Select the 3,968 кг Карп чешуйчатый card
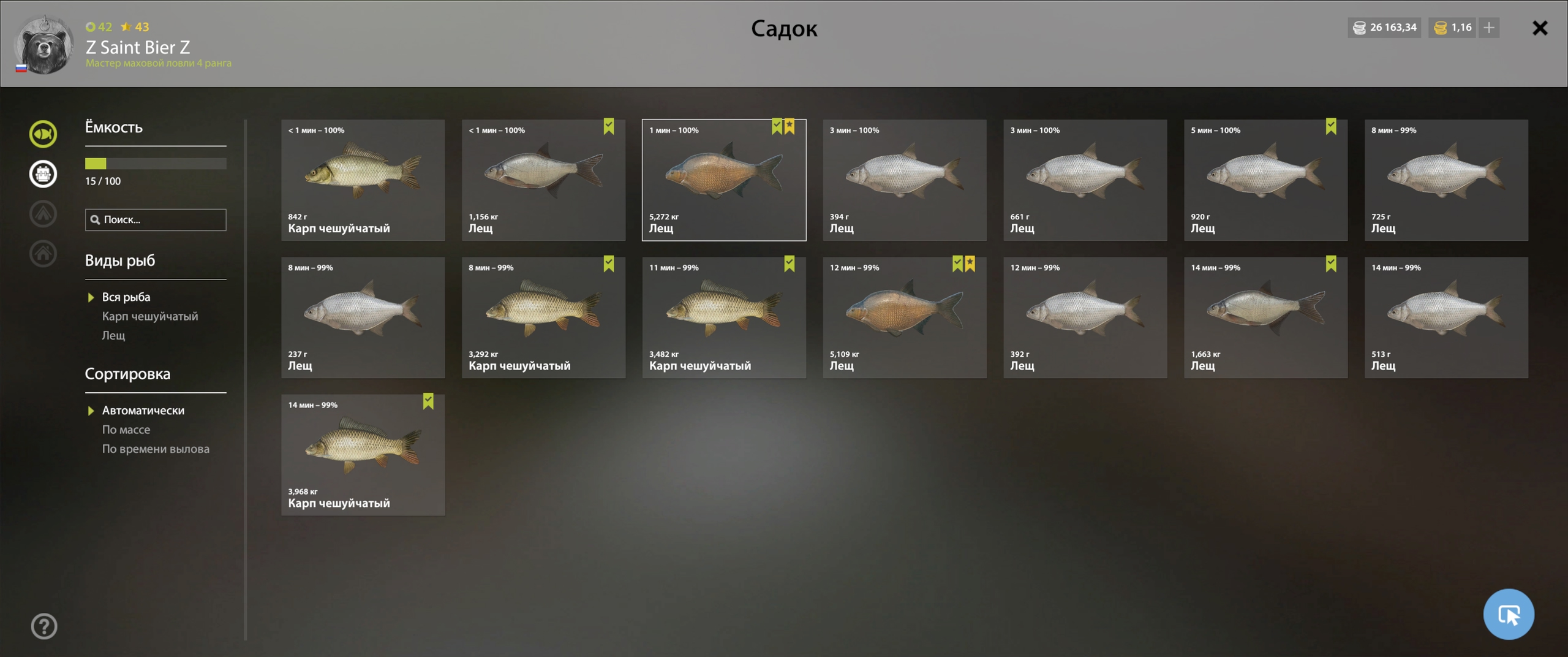The width and height of the screenshot is (1568, 657). (x=363, y=455)
